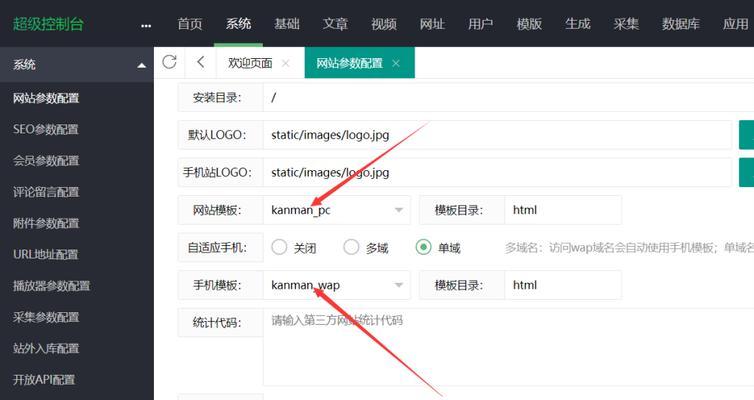
Task: Open 网站参数配置 in the sidebar
Action: 46,98
